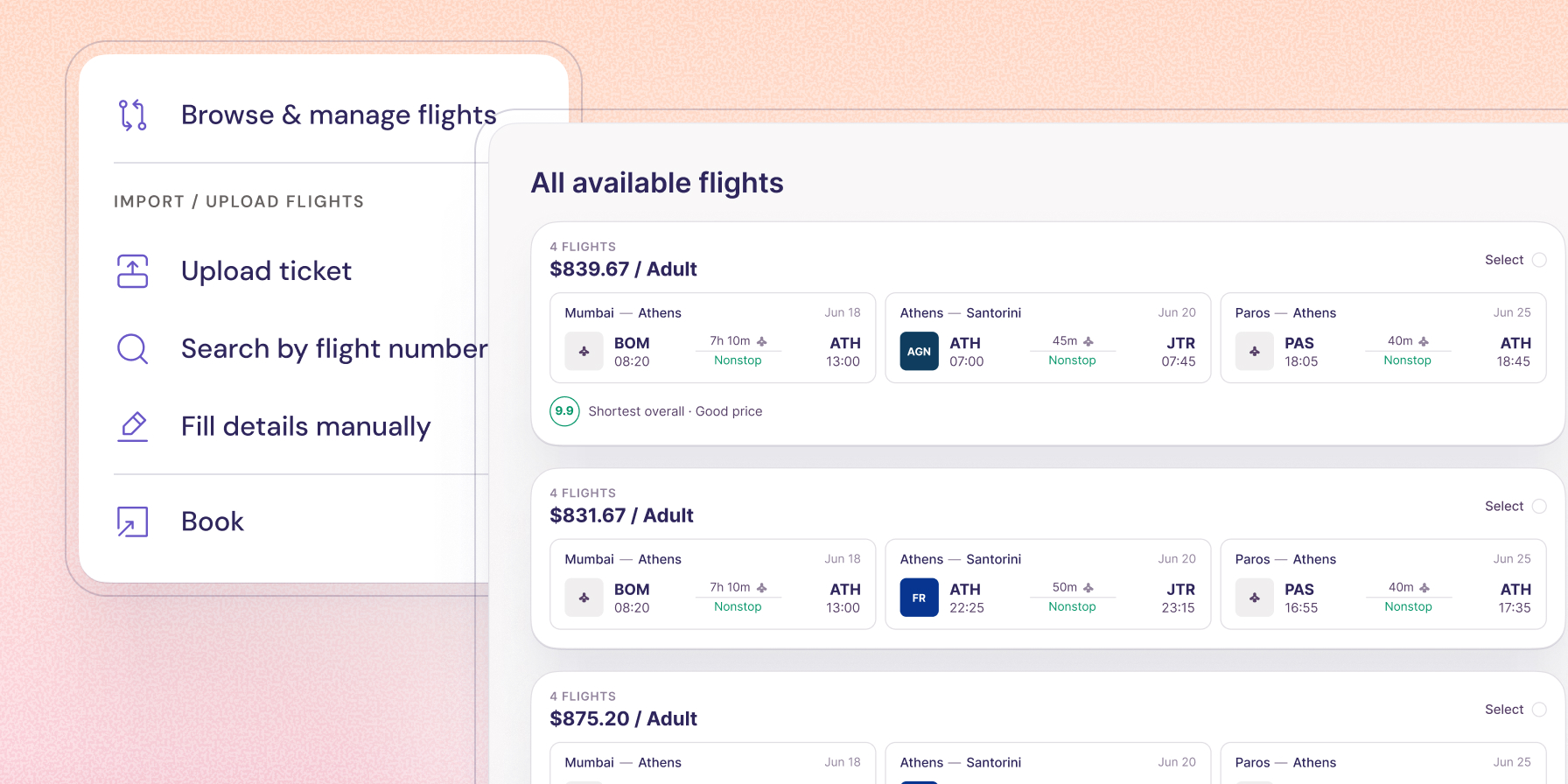Click the 9.9 score badge
The height and width of the screenshot is (784, 1568).
point(564,411)
